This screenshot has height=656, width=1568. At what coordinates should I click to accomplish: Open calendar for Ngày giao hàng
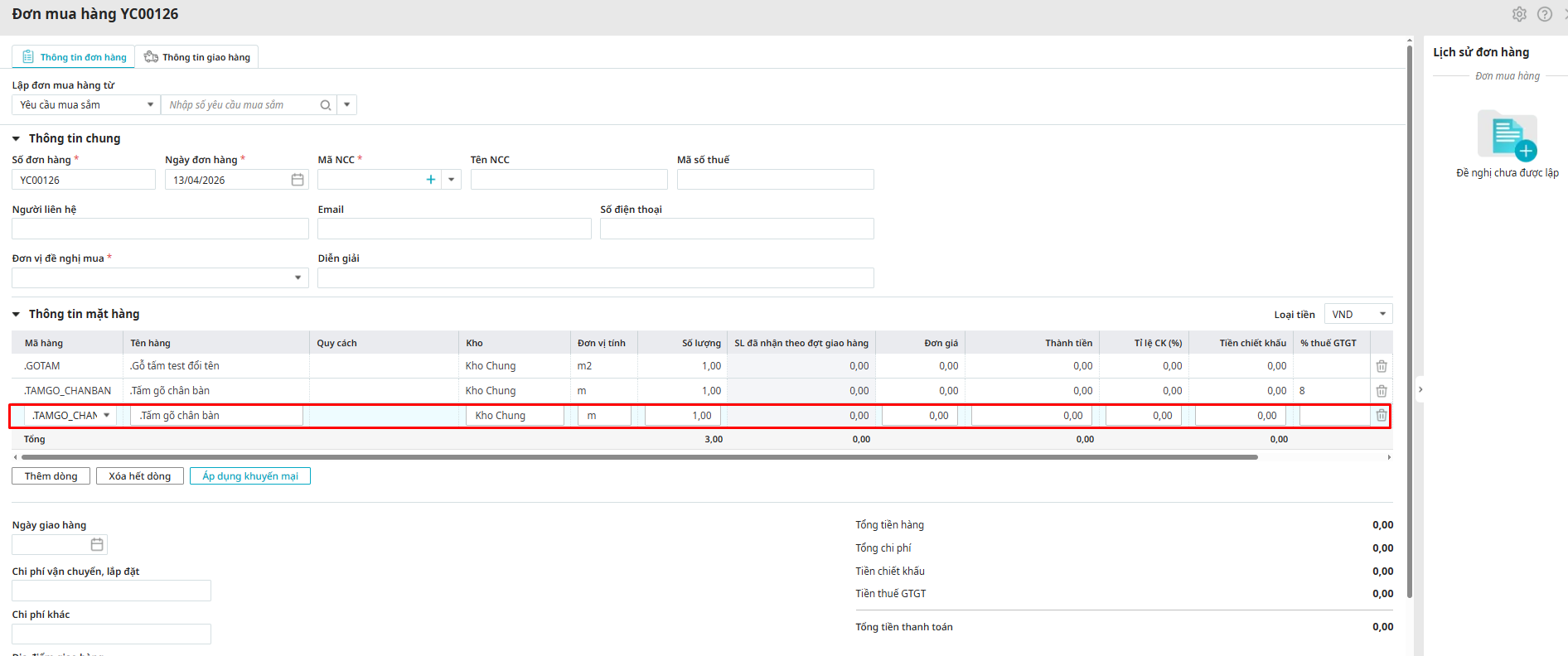(97, 544)
